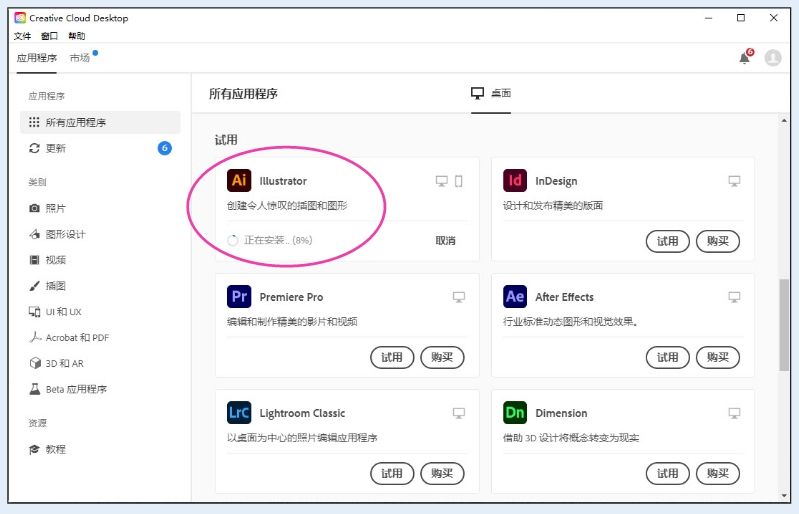Click desktop platform icon on Lightroom Classic card

pyautogui.click(x=459, y=413)
